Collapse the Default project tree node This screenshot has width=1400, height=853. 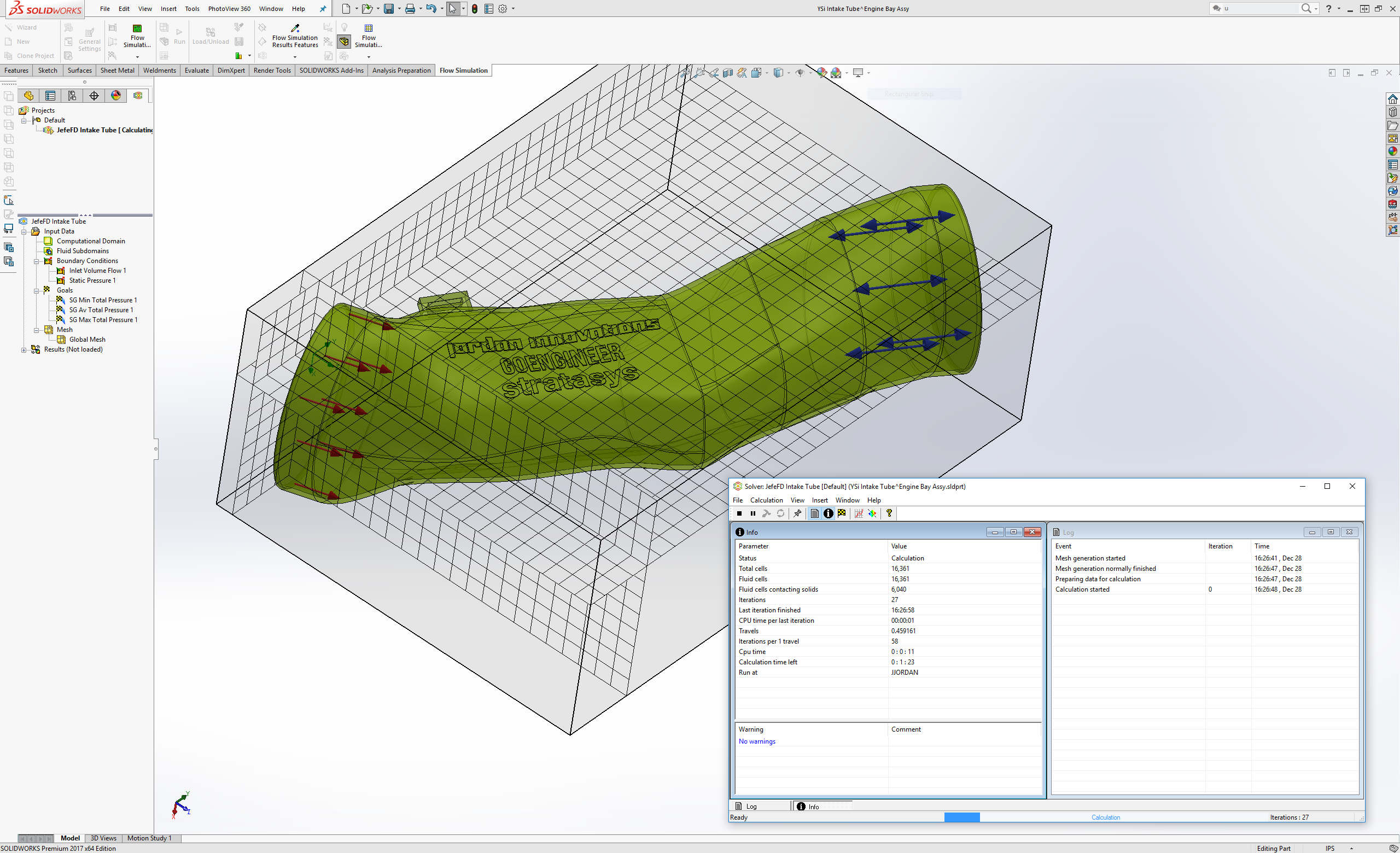24,120
